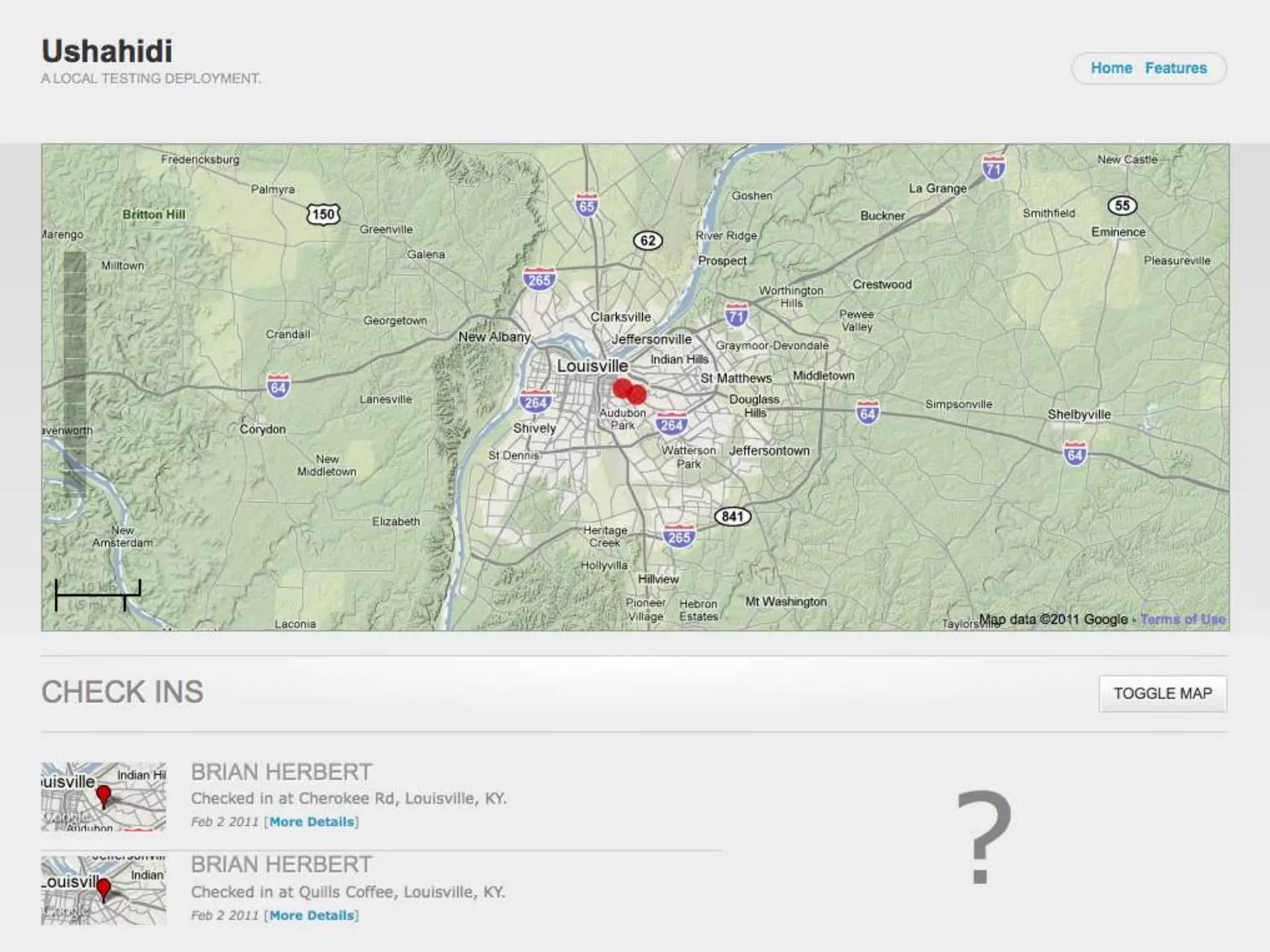Click the zoom slider bar on map
This screenshot has width=1270, height=952.
point(74,374)
